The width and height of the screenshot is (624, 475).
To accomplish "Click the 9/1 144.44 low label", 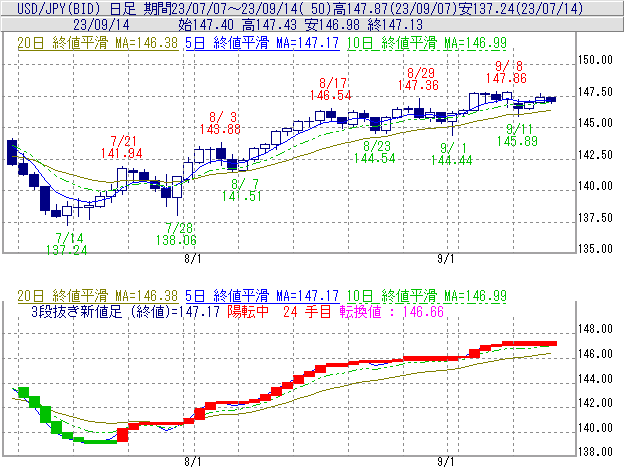I will pos(452,154).
